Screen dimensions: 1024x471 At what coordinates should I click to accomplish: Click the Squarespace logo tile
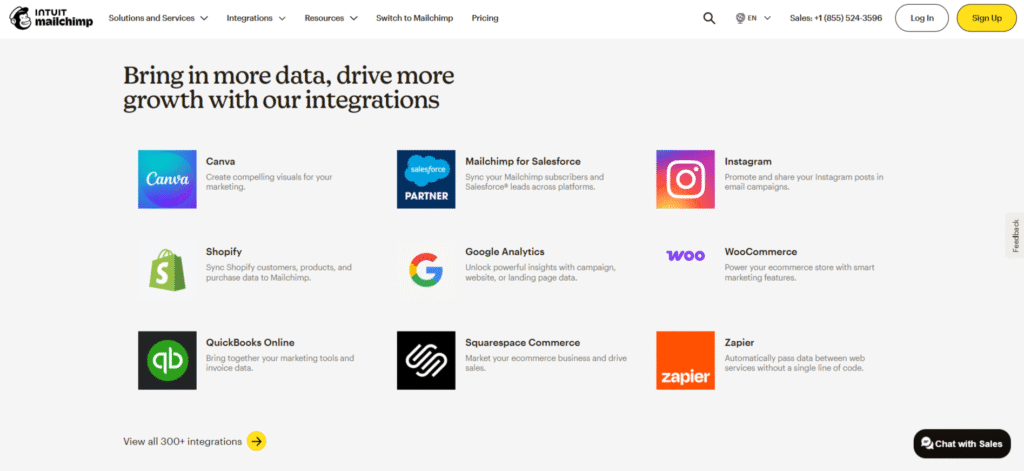click(426, 361)
